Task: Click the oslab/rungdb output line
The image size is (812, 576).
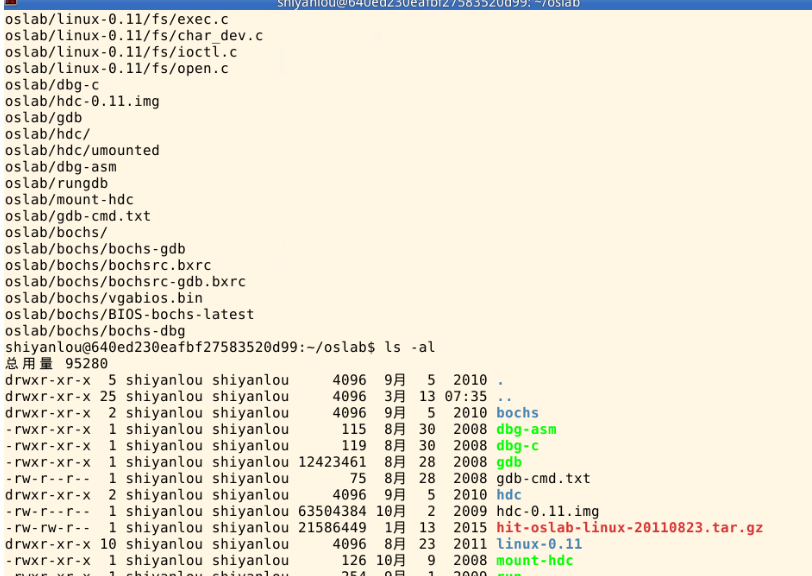Action: coord(56,183)
